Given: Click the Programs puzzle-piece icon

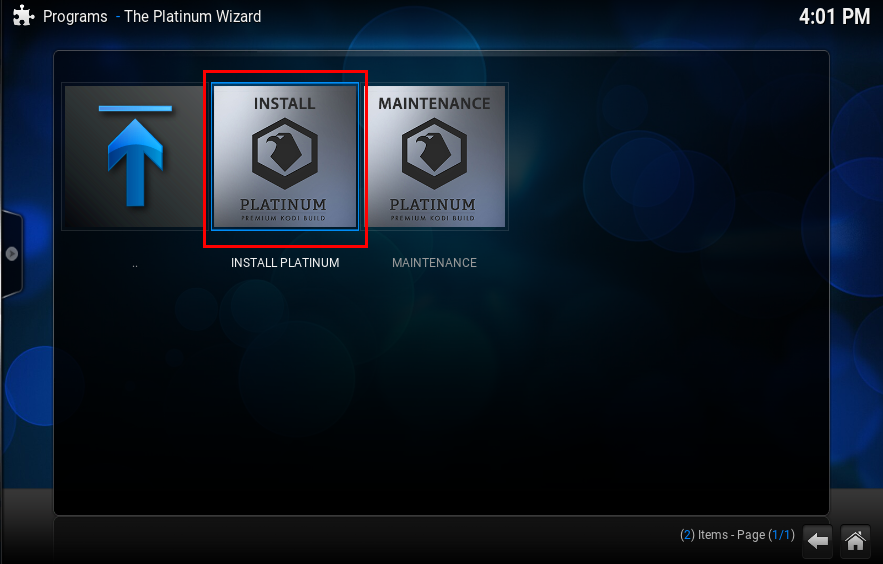Looking at the screenshot, I should (x=23, y=16).
